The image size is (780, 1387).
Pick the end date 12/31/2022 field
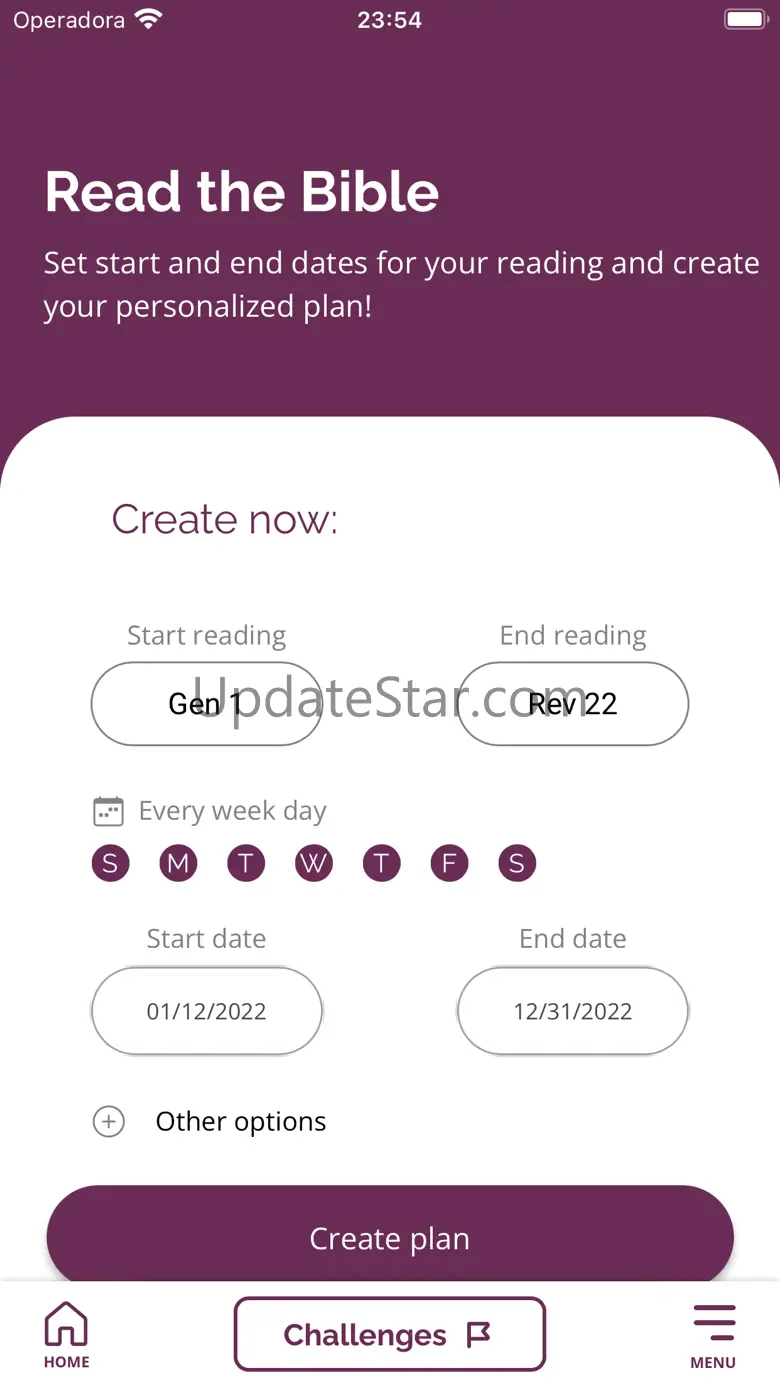coord(573,1011)
